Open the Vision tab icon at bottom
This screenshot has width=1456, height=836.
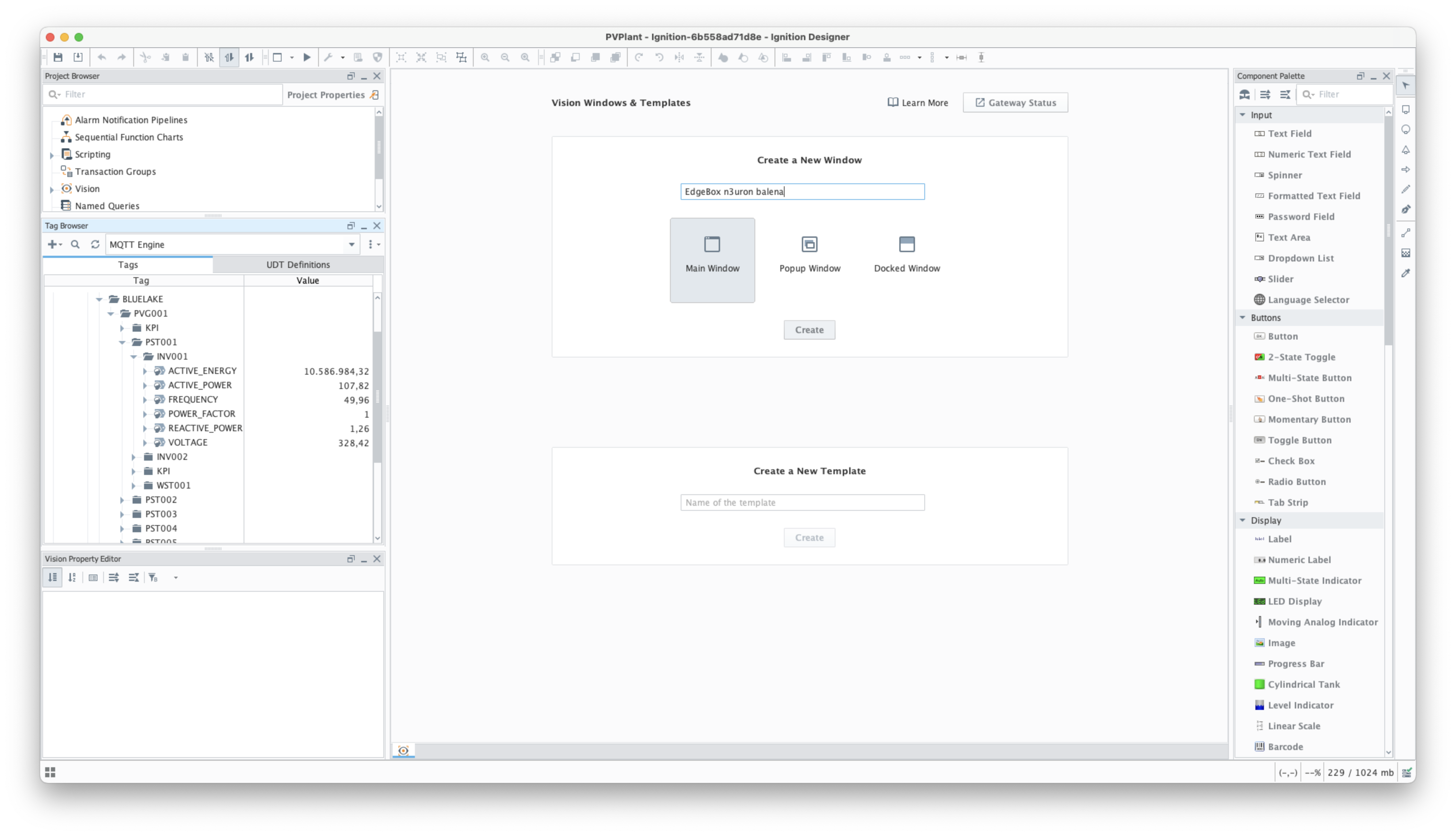pos(403,750)
